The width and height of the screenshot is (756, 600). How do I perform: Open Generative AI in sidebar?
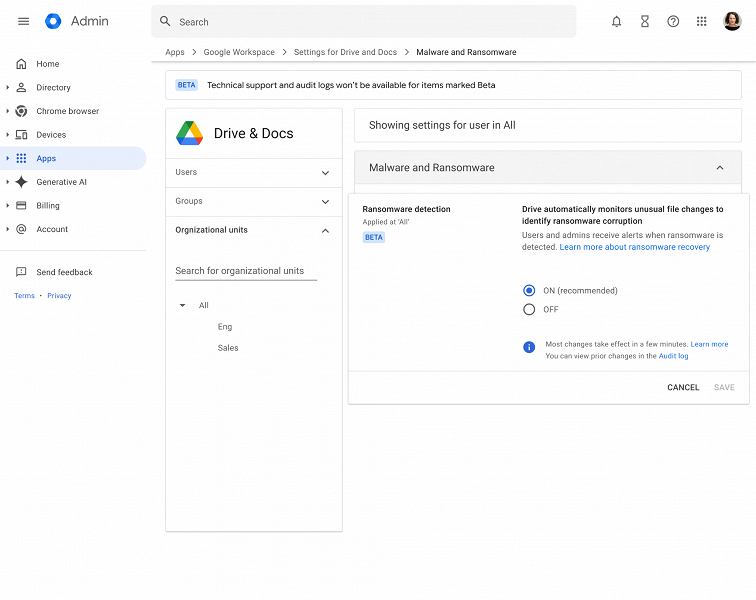[61, 182]
